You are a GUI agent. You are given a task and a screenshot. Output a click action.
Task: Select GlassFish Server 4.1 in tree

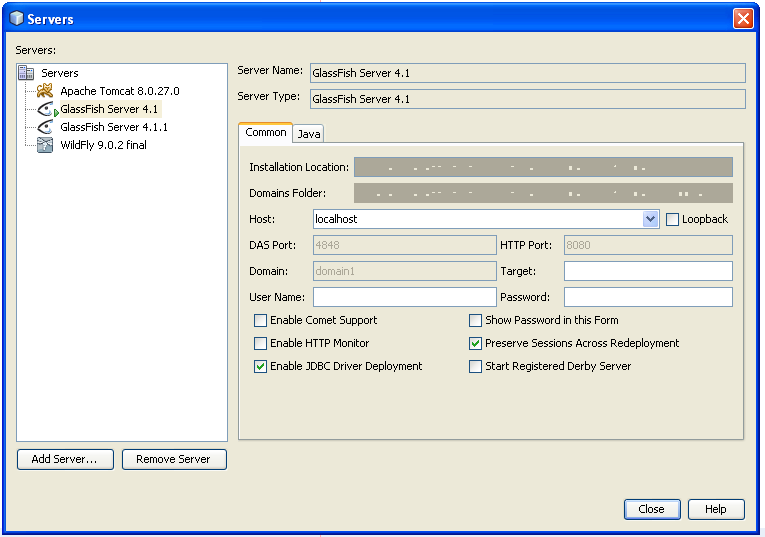[109, 109]
